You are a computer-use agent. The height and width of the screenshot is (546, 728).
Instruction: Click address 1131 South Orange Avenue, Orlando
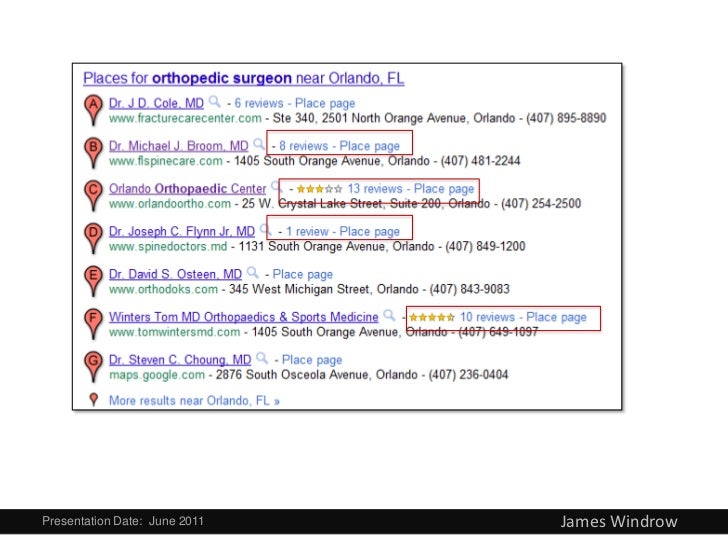tap(336, 246)
